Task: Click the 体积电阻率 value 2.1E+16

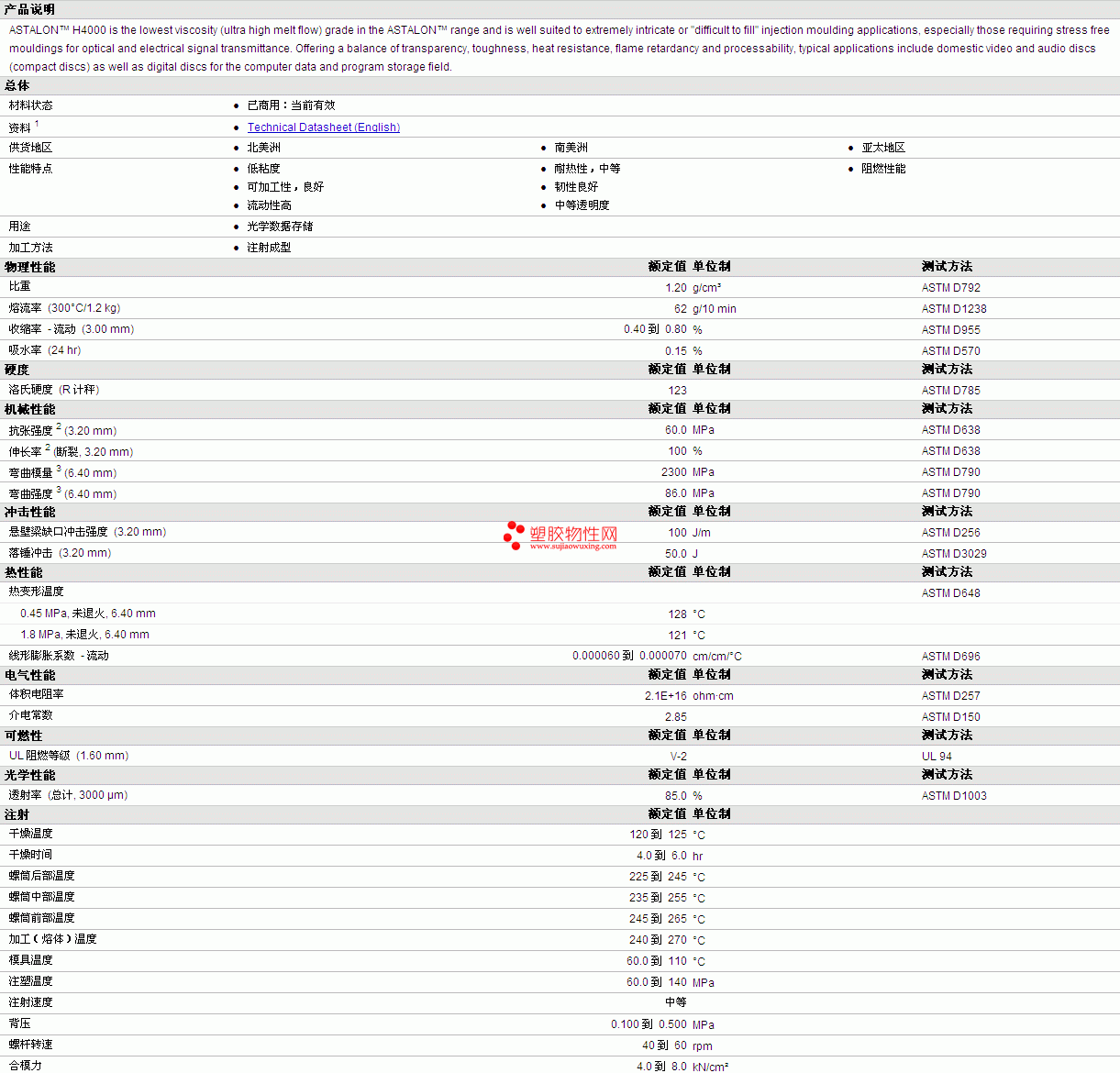Action: pyautogui.click(x=666, y=696)
